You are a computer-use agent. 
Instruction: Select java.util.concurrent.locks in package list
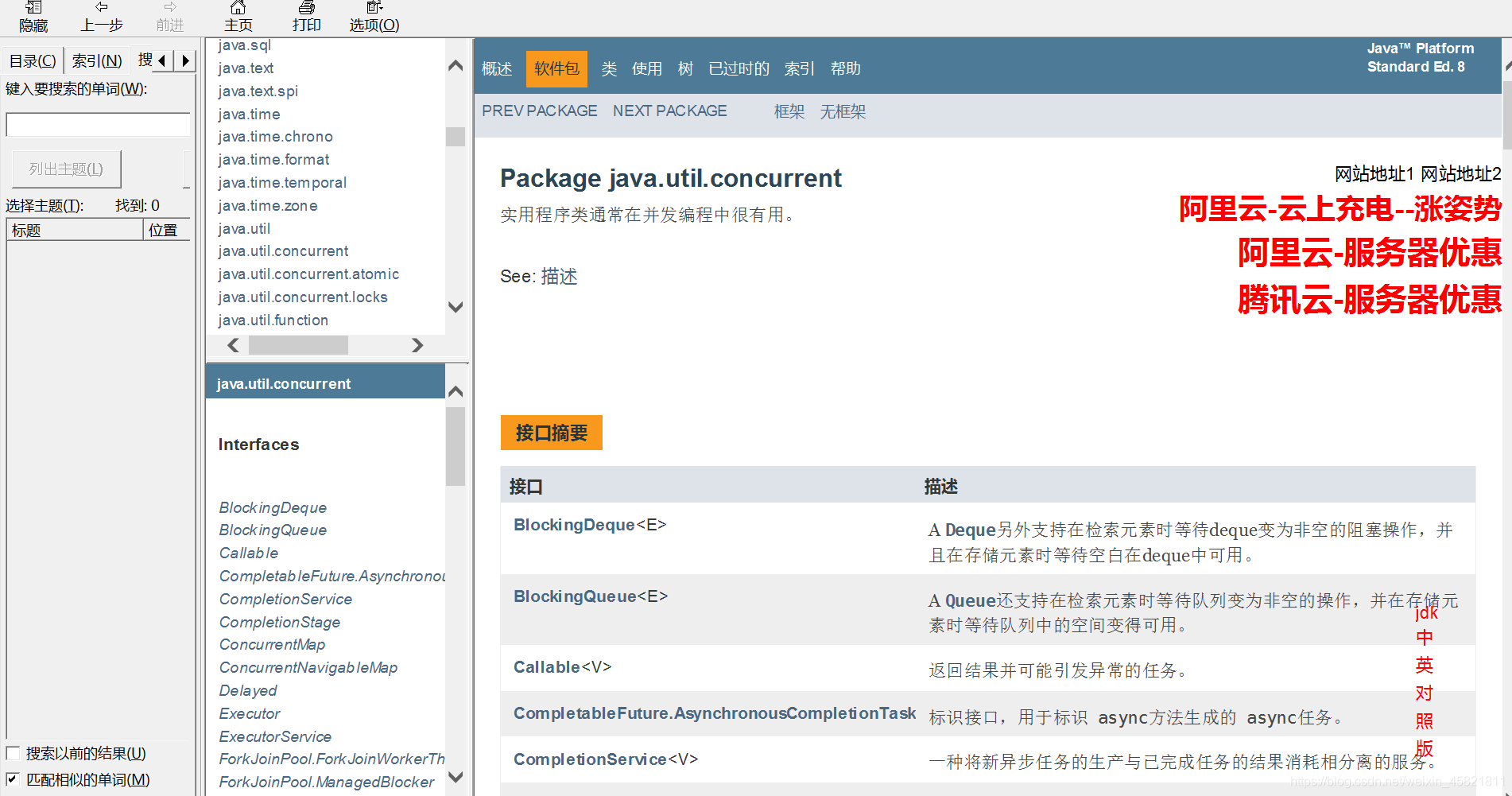[303, 297]
